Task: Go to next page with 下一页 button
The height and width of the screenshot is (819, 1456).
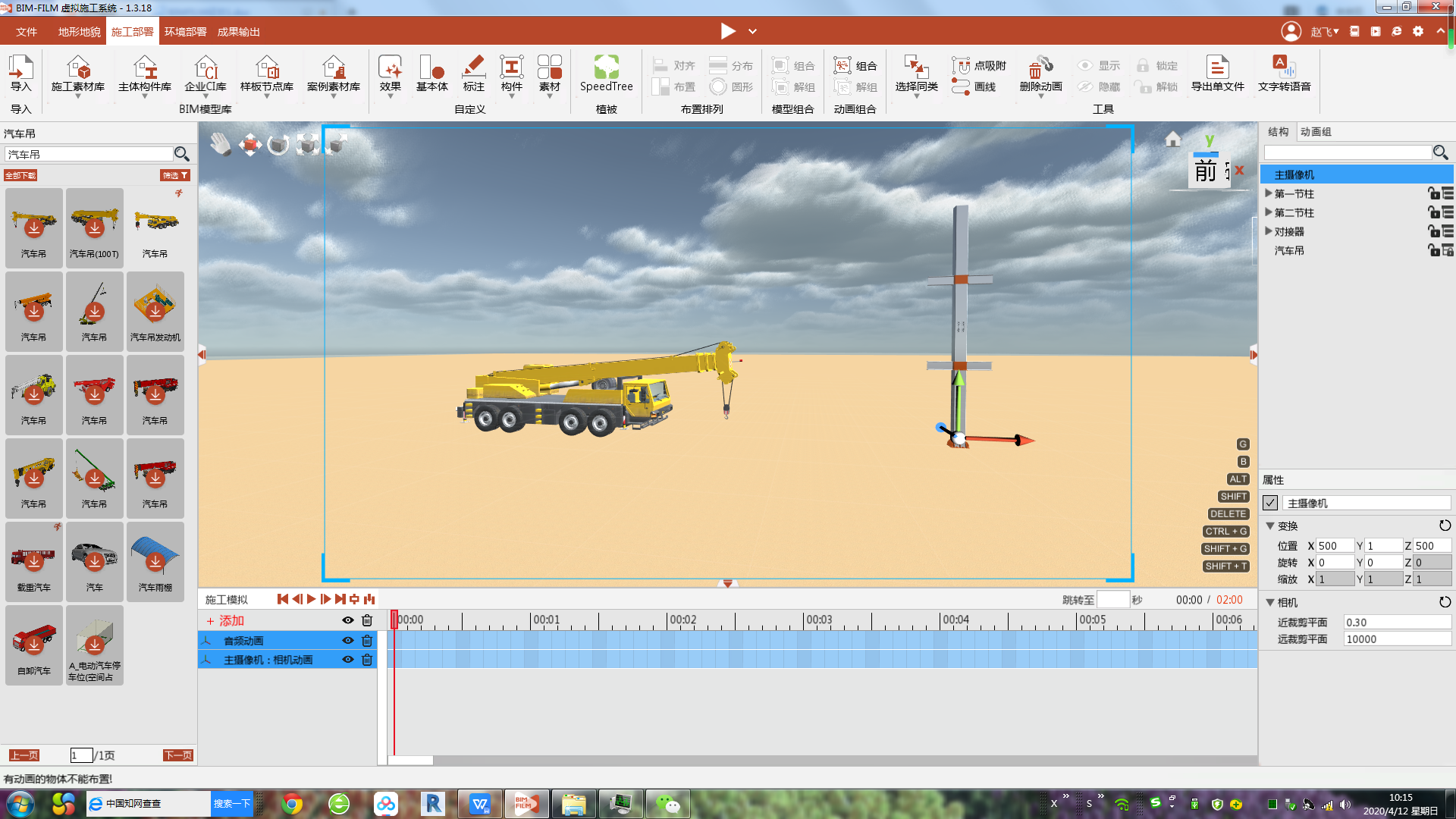Action: (x=177, y=755)
